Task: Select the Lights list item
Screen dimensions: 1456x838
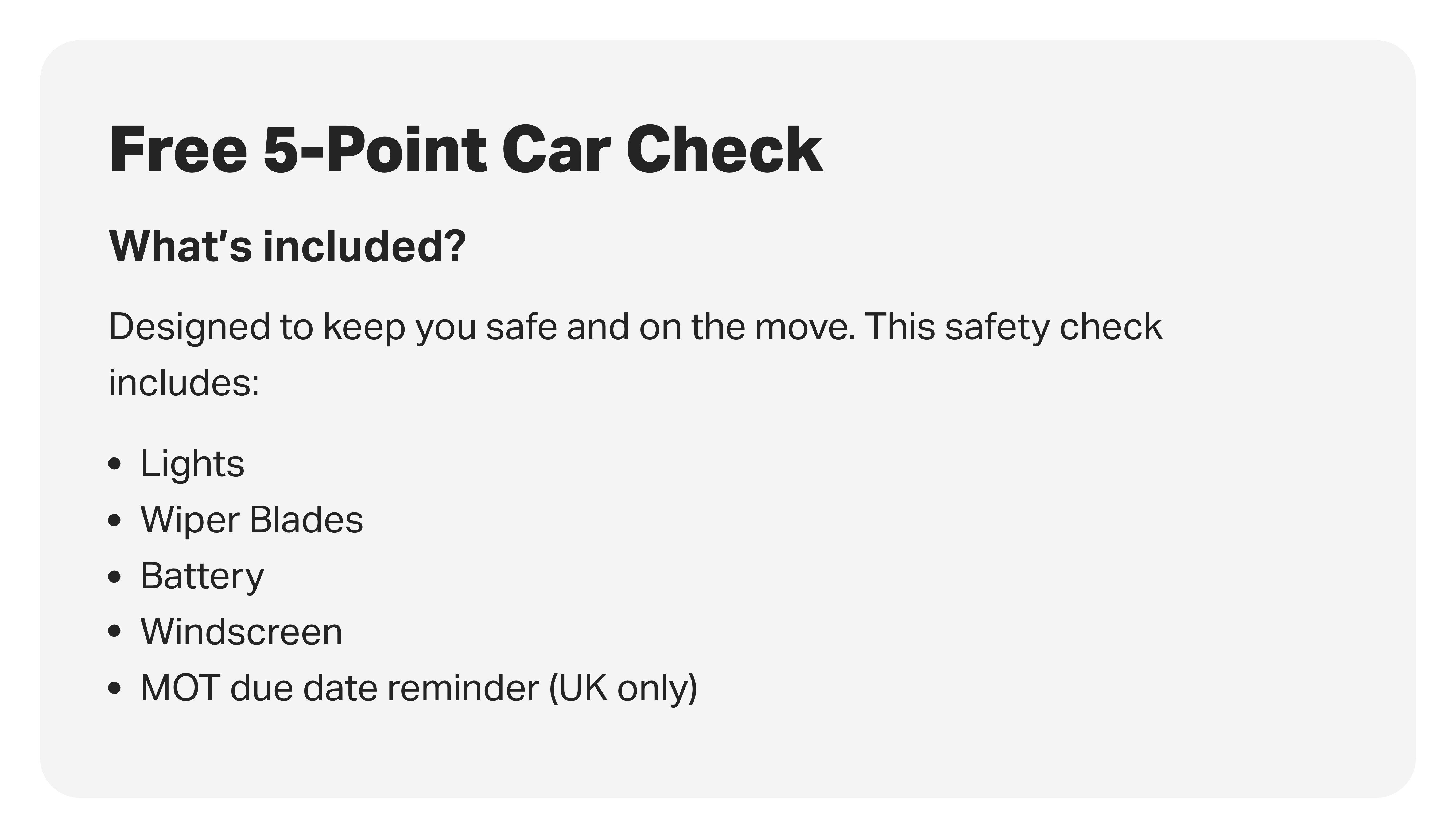Action: [192, 463]
